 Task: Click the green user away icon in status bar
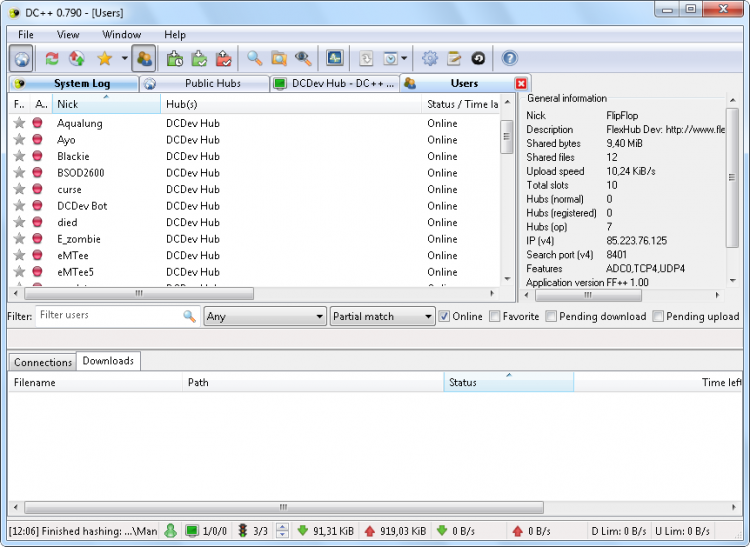[170, 531]
